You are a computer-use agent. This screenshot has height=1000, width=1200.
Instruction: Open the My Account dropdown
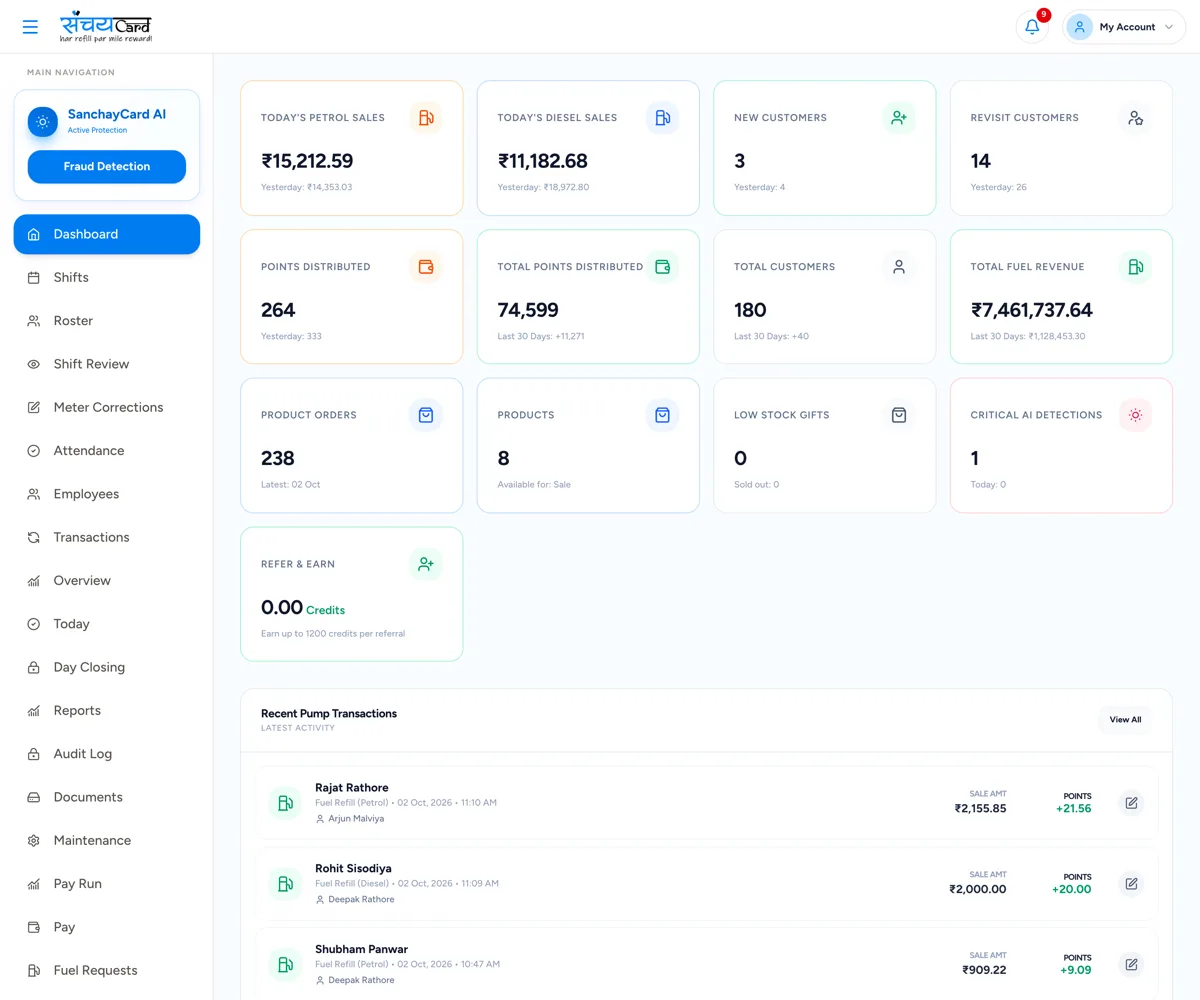pyautogui.click(x=1124, y=27)
